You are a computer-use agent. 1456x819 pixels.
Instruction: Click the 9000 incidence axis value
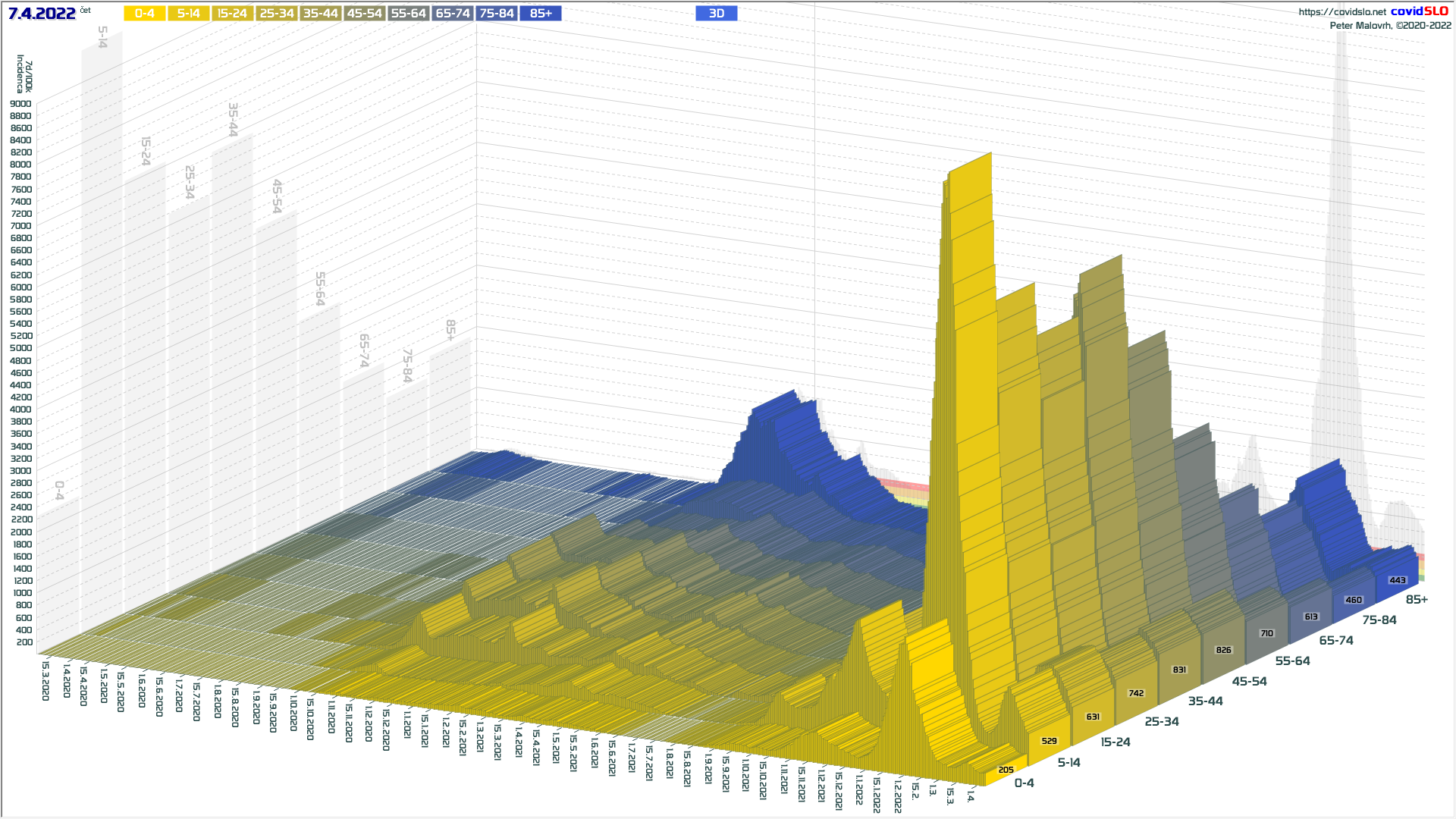21,104
